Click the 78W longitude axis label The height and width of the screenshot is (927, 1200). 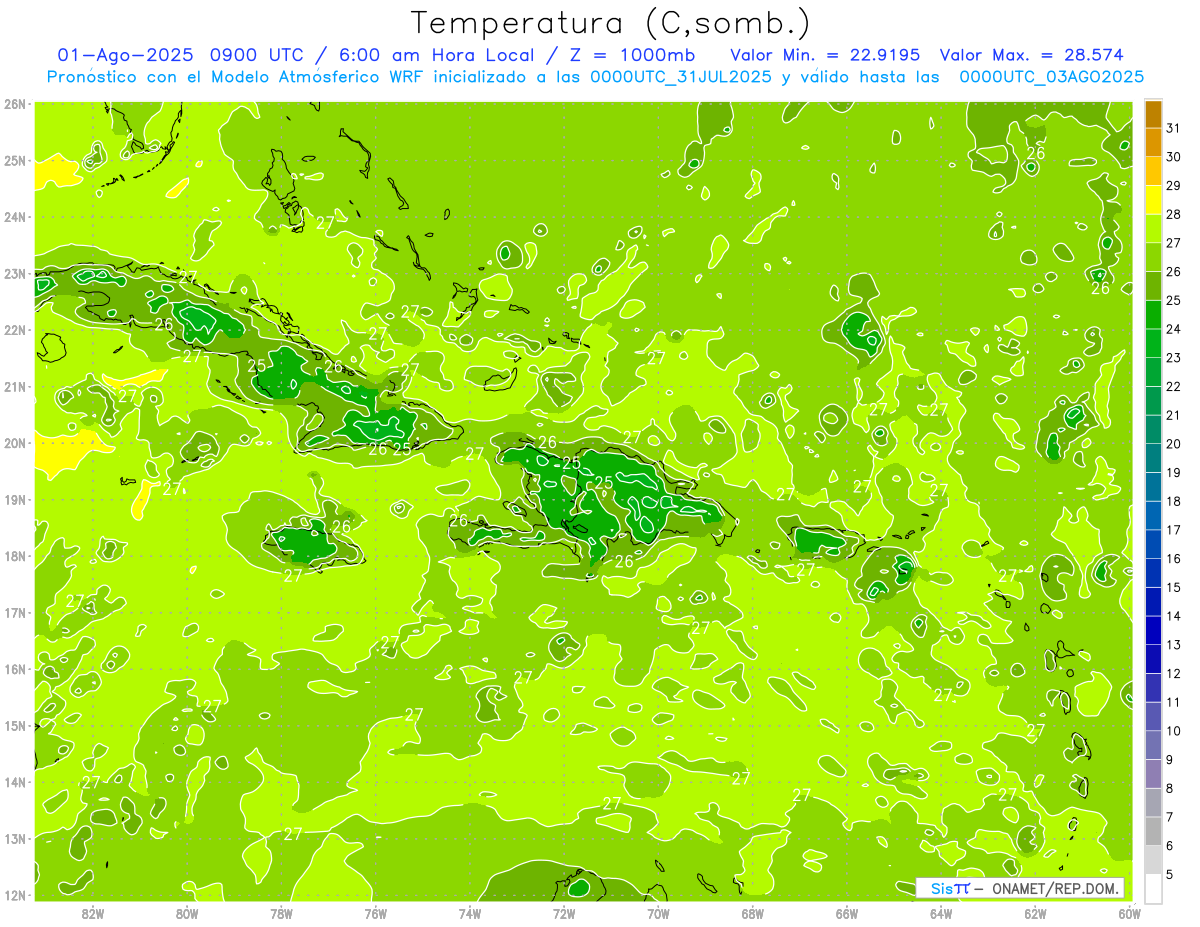click(281, 913)
